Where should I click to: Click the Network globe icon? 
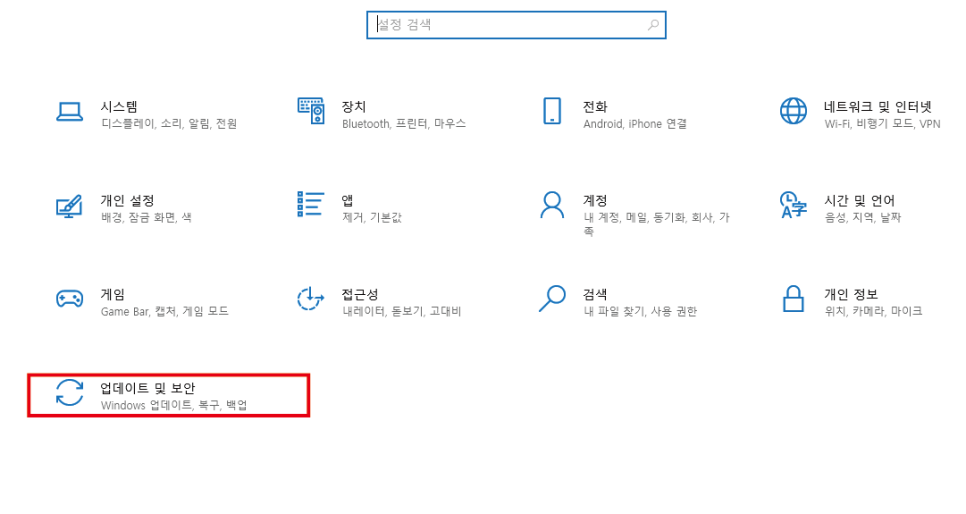pyautogui.click(x=794, y=111)
